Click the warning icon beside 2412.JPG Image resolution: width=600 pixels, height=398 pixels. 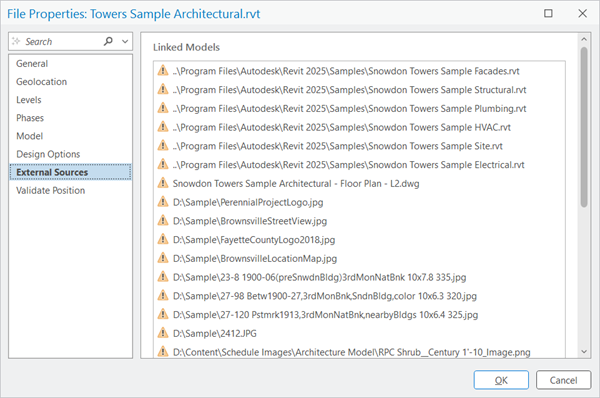pyautogui.click(x=163, y=333)
